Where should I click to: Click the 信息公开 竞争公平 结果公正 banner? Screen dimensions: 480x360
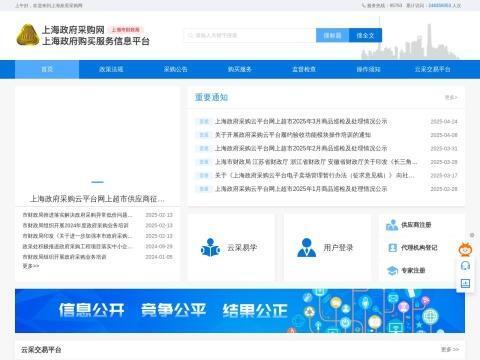240,311
